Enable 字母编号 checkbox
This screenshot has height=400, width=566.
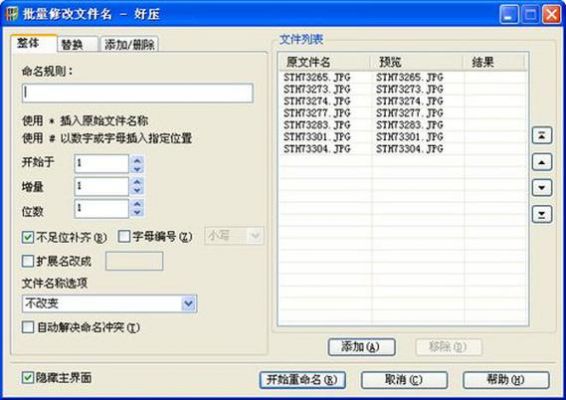pyautogui.click(x=124, y=236)
